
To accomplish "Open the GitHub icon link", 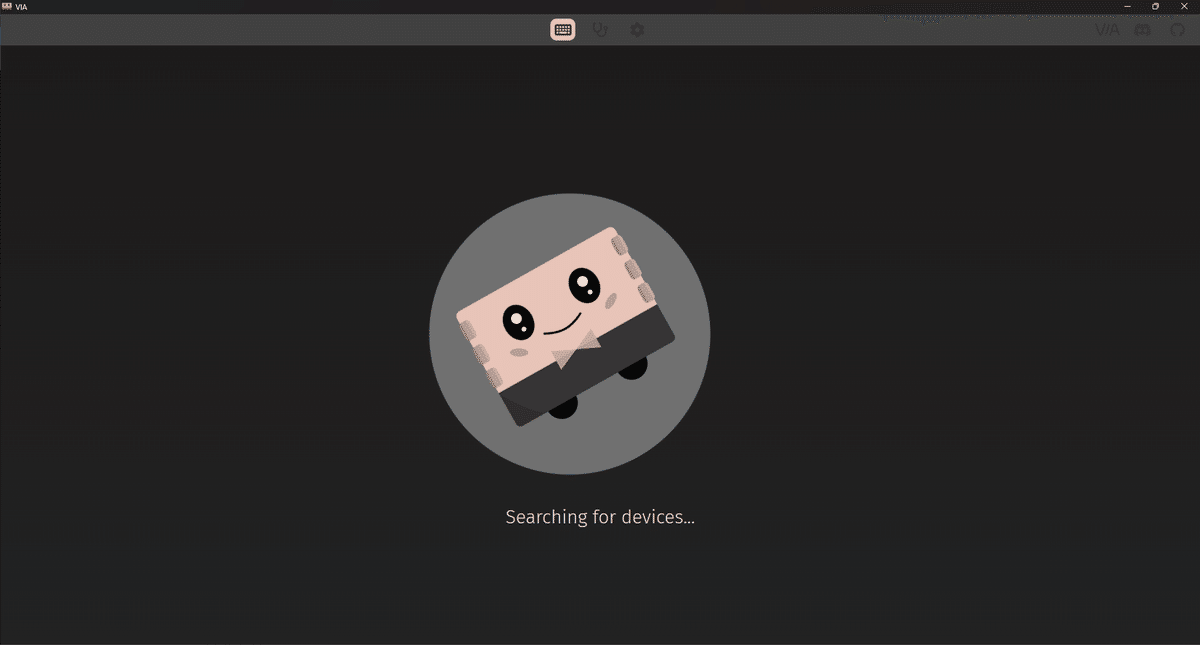I will (x=1177, y=30).
